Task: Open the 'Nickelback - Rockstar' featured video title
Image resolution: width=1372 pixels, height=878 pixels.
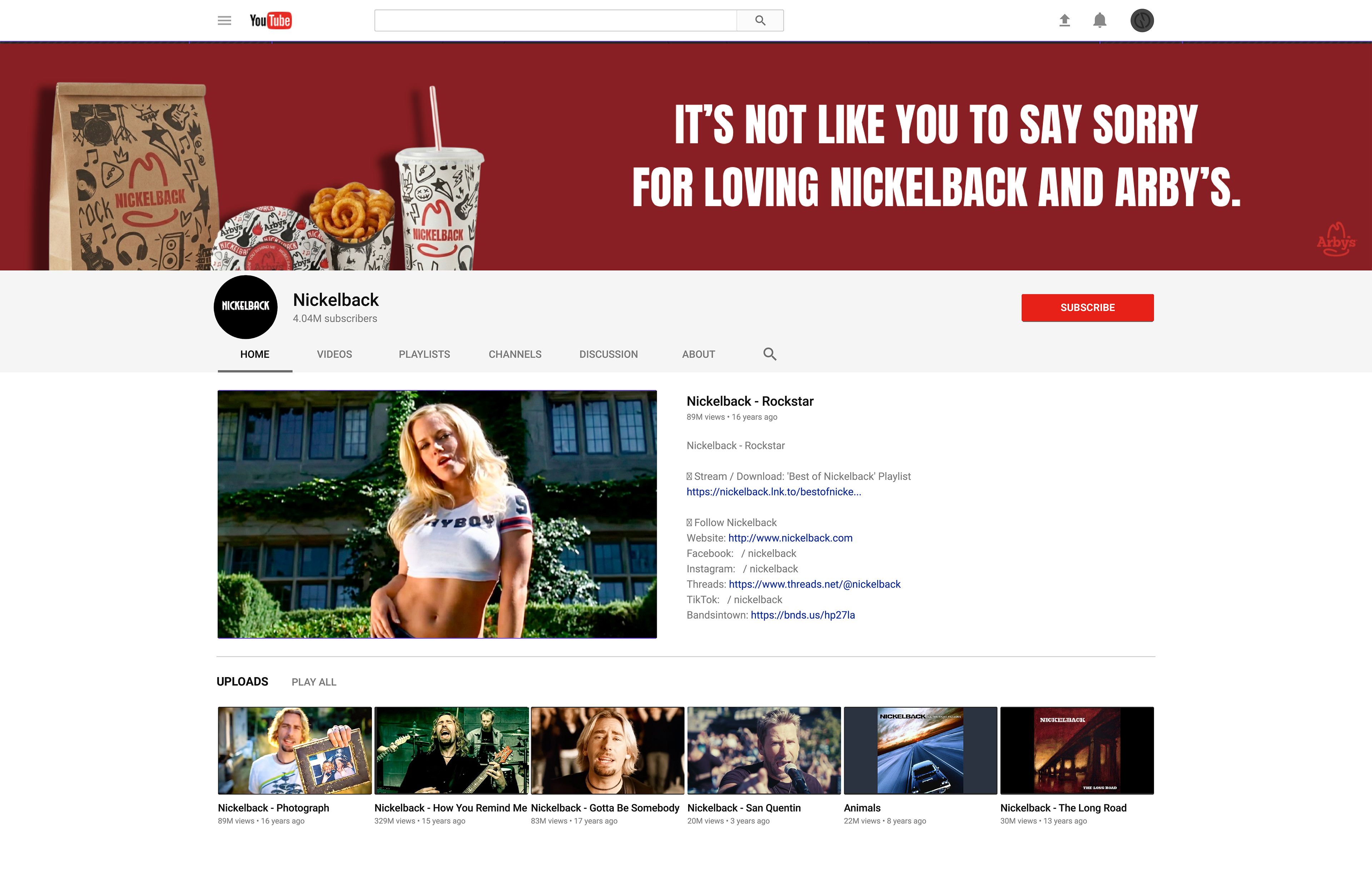Action: pos(750,401)
